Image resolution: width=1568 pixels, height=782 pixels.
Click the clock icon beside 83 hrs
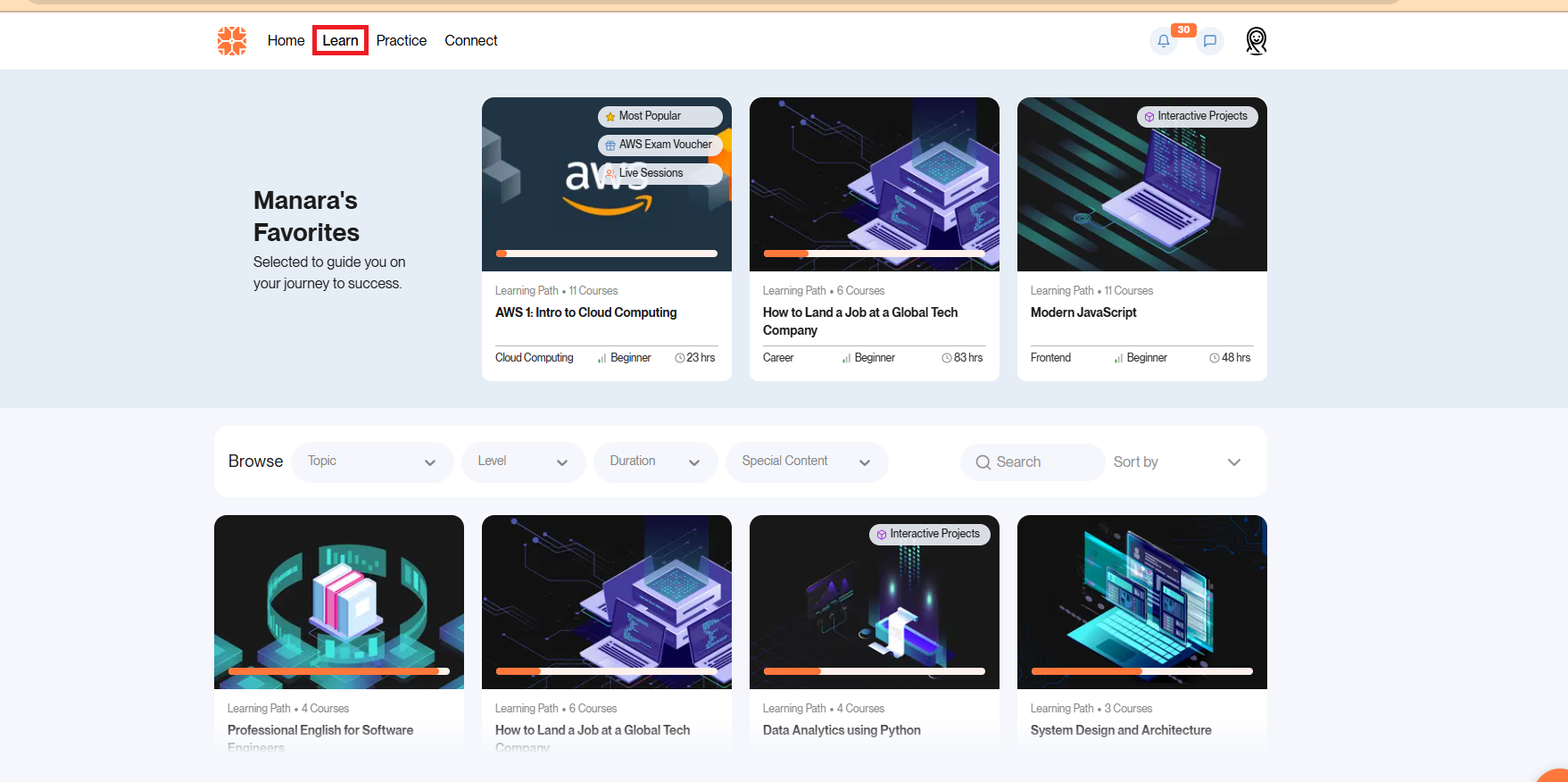click(947, 358)
